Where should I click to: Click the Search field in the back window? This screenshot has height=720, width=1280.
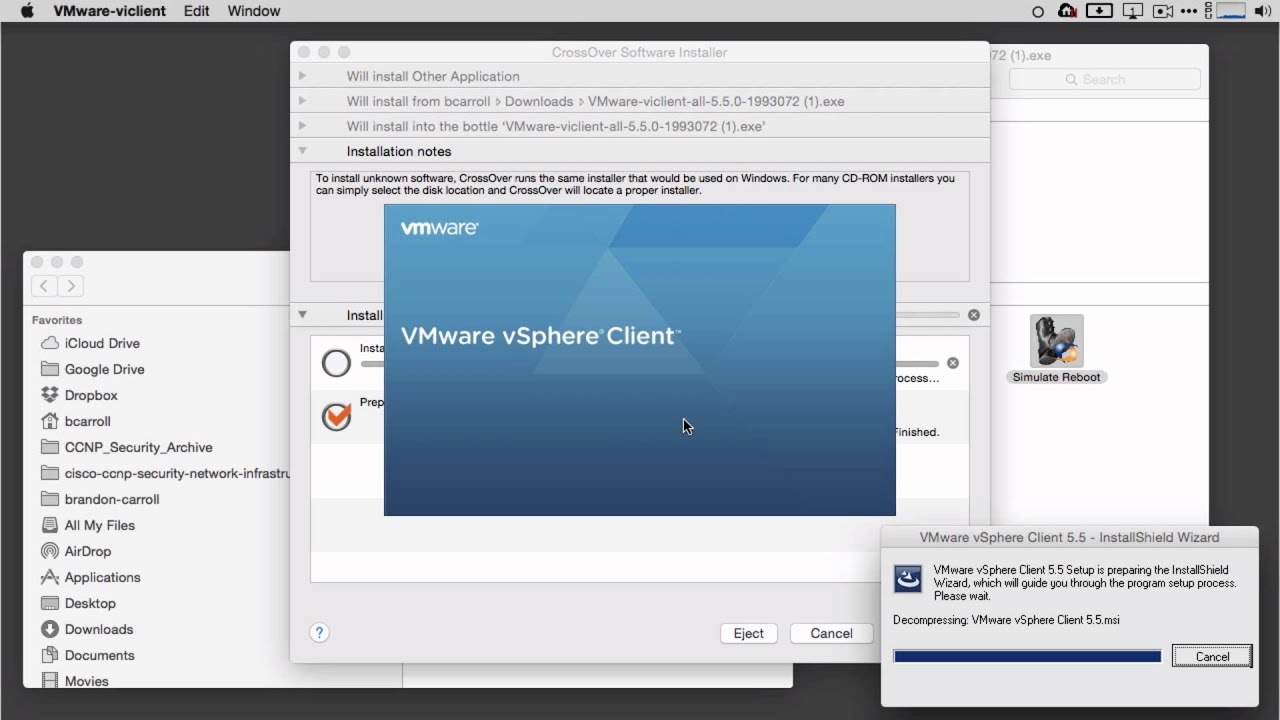[x=1104, y=79]
